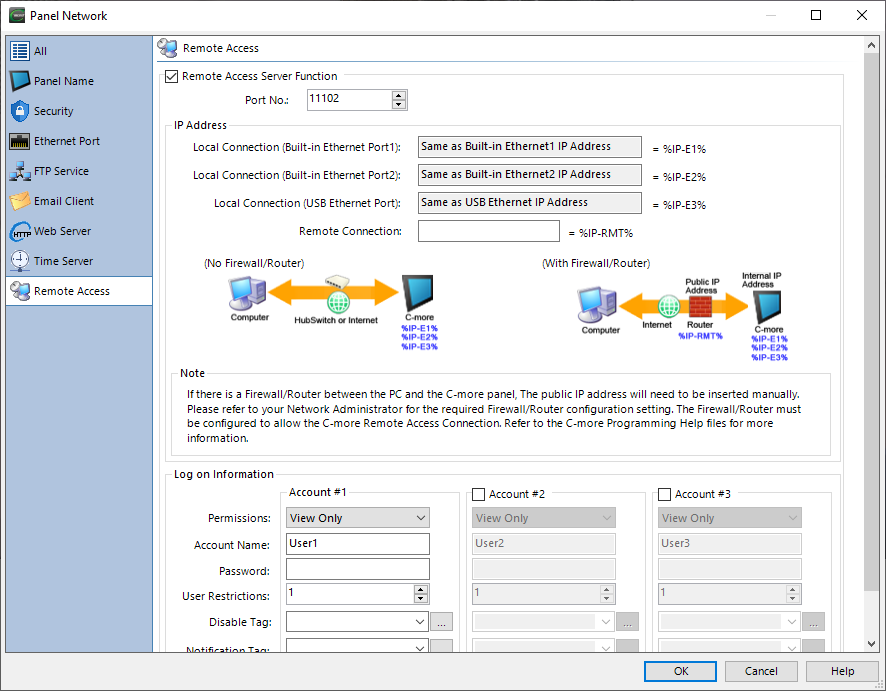The height and width of the screenshot is (691, 886).
Task: Click the Remote Access sidebar icon
Action: click(20, 291)
